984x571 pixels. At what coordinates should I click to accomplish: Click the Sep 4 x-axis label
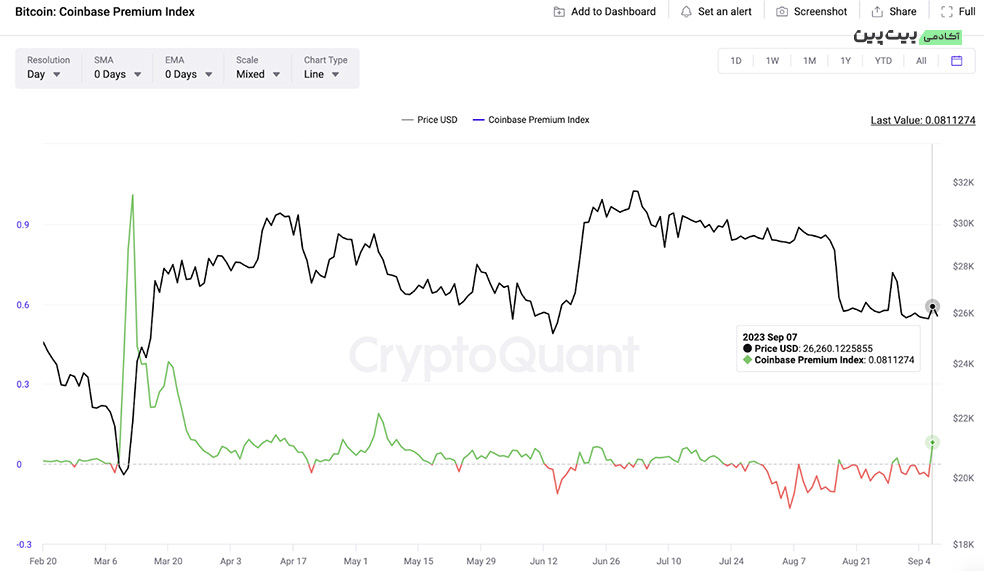(919, 561)
